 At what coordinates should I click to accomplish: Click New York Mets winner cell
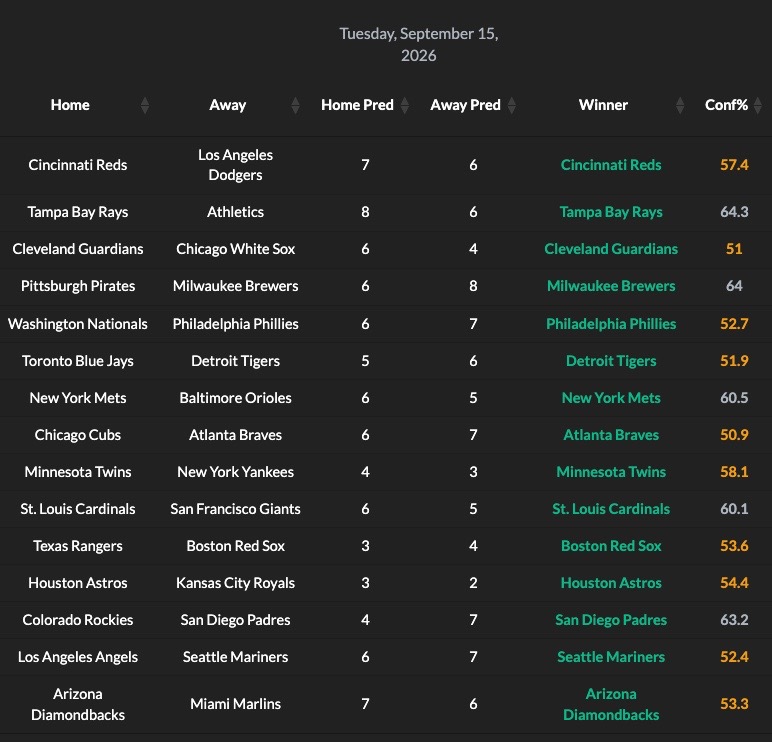point(611,398)
